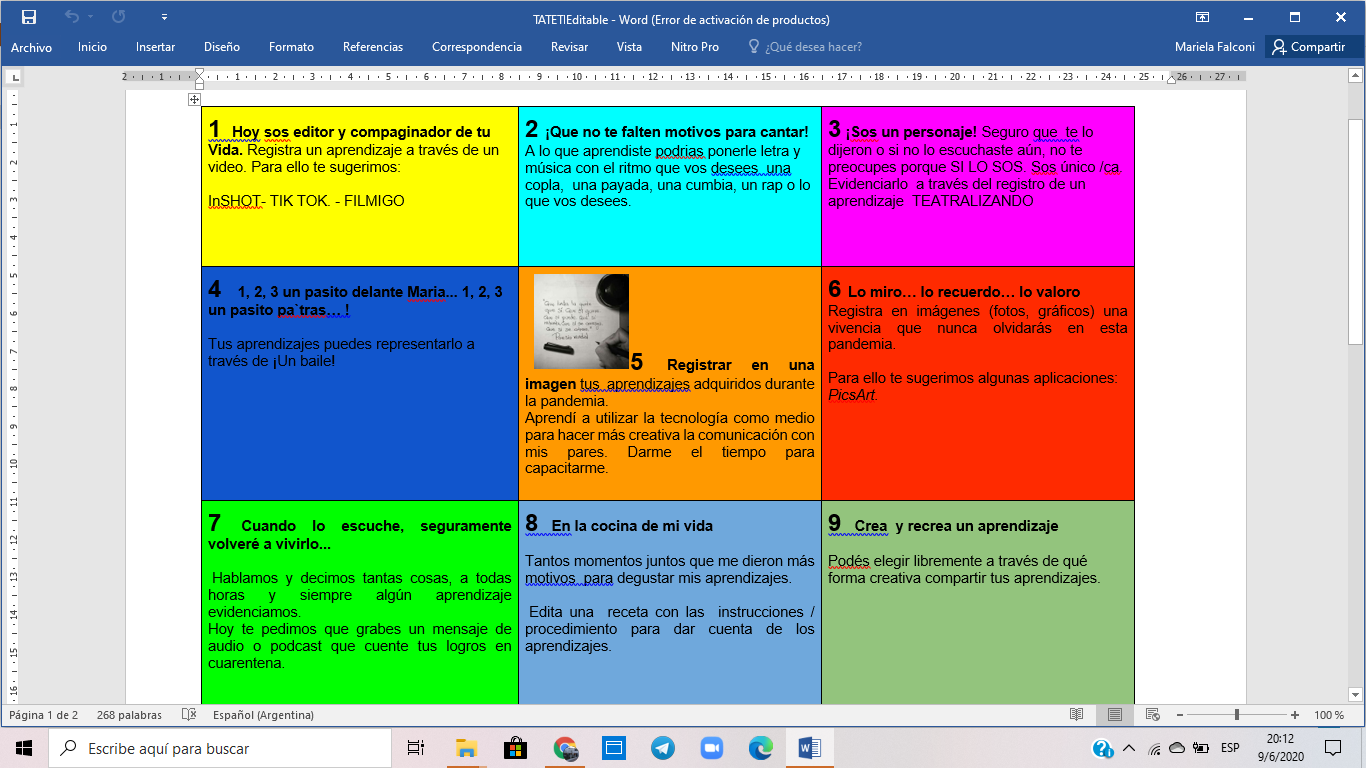This screenshot has width=1366, height=768.
Task: Click the OneDrive cloud tray icon
Action: 1177,748
